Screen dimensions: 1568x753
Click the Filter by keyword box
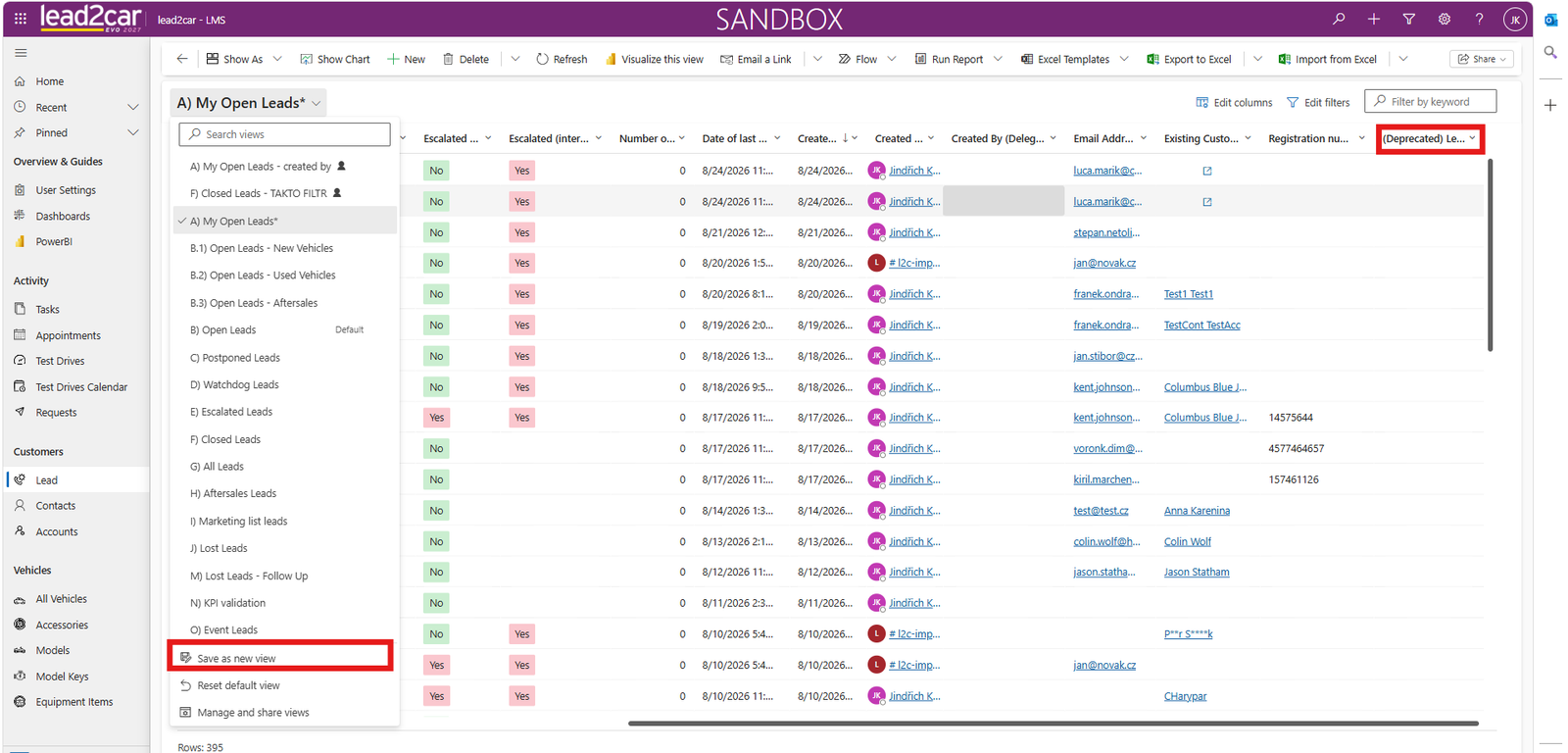[x=1430, y=101]
